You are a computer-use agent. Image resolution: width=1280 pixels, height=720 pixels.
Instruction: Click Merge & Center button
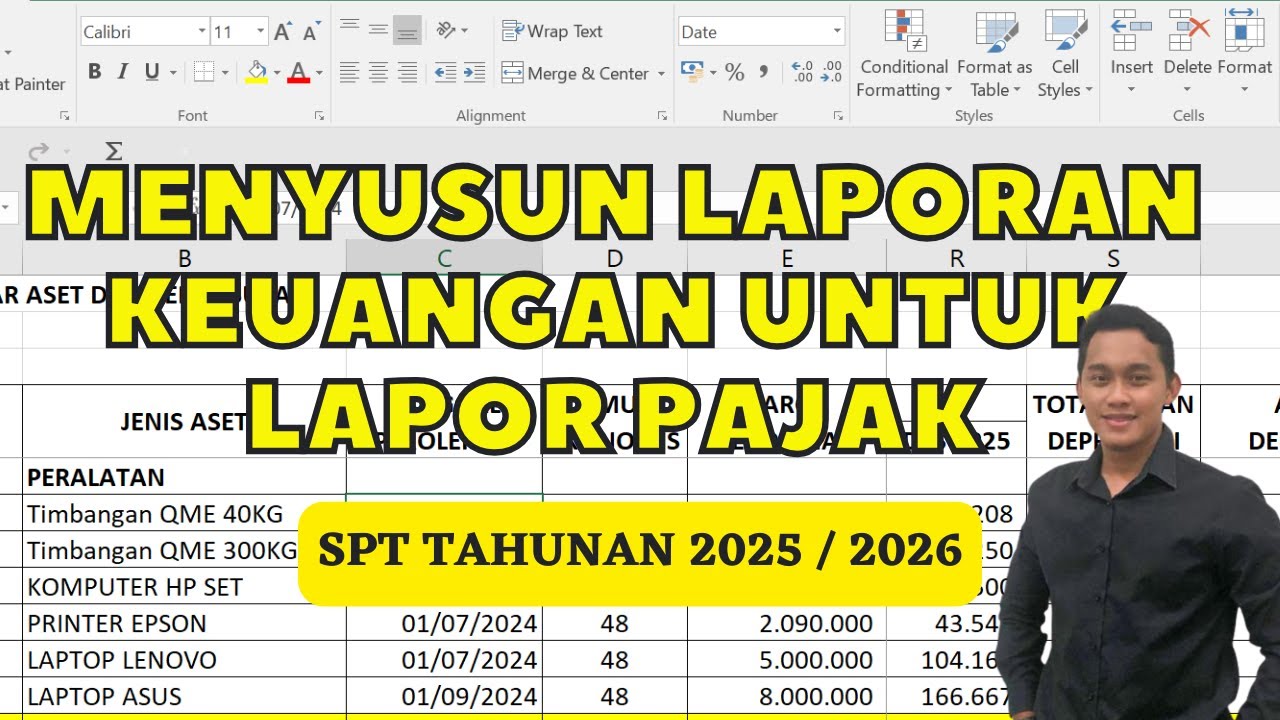(x=575, y=73)
